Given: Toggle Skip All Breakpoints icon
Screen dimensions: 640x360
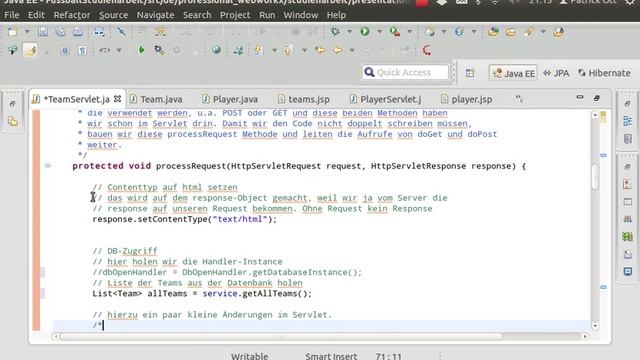Looking at the screenshot, I should [121, 32].
